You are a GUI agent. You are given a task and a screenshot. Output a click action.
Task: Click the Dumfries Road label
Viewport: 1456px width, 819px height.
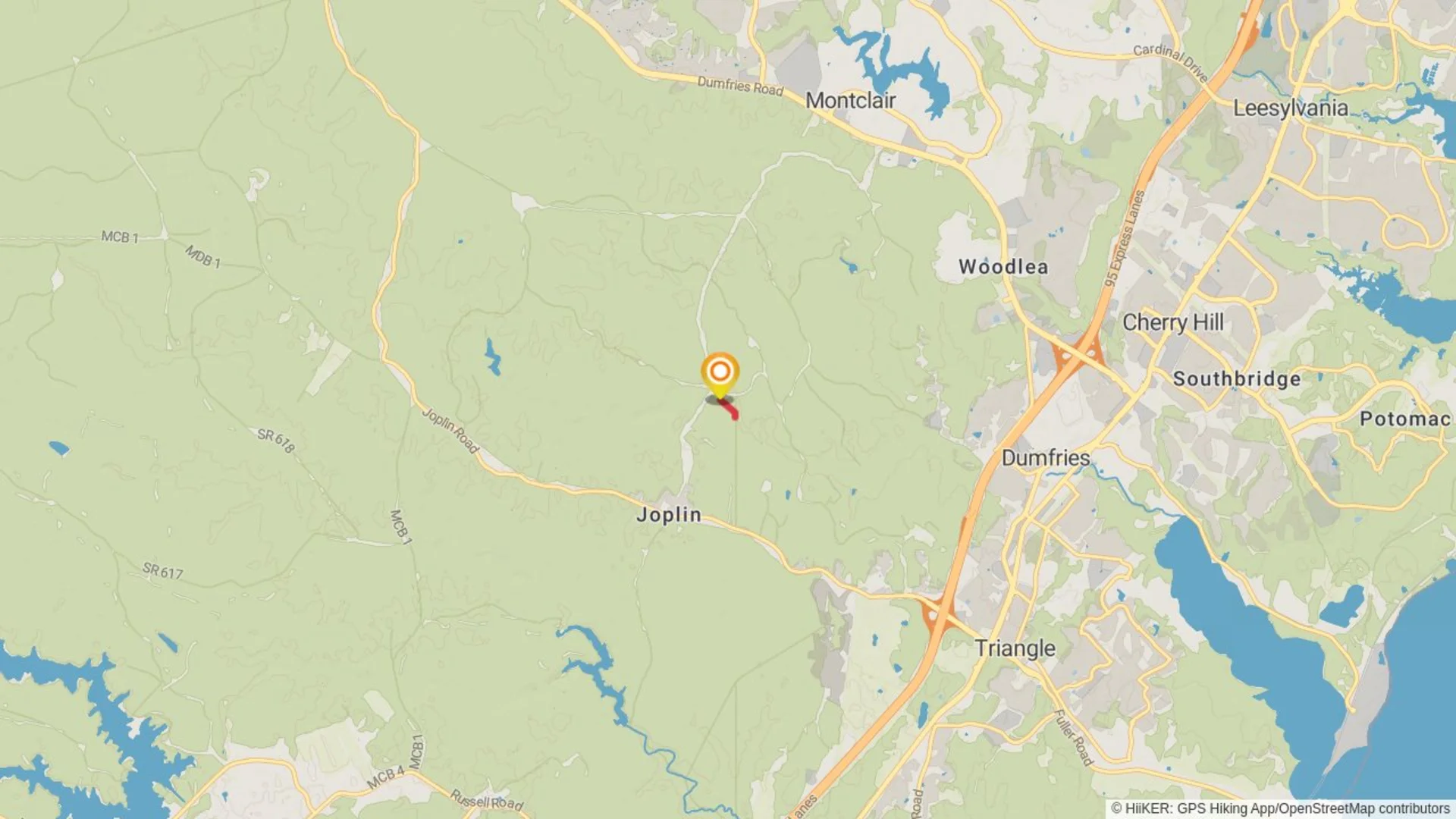coord(740,86)
